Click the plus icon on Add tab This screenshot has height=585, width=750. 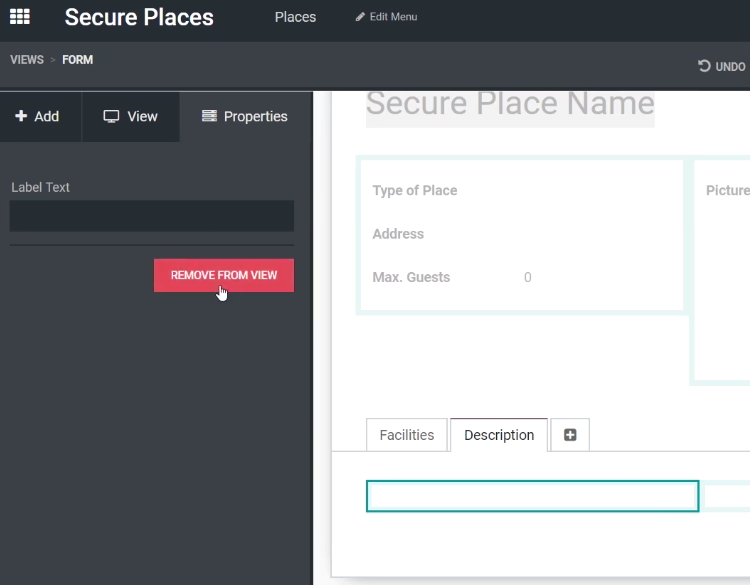[21, 116]
